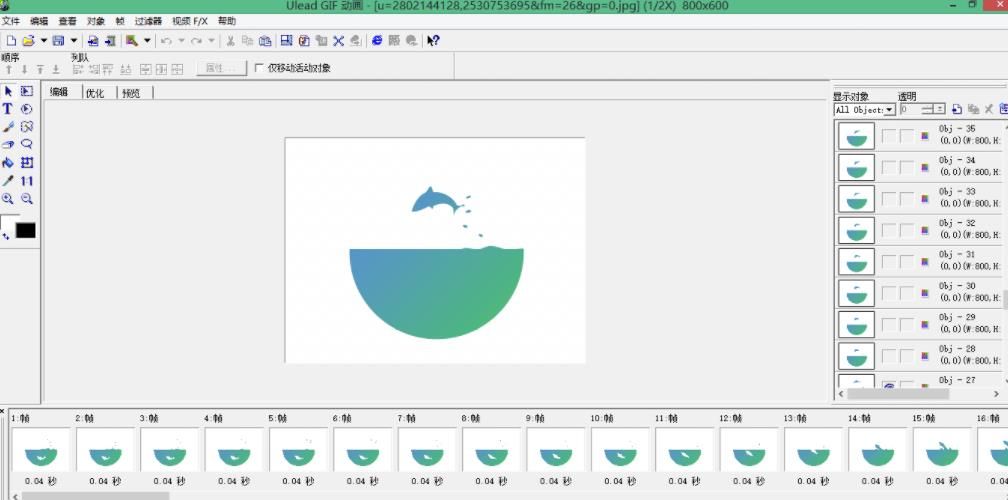Select the Text tool

(x=8, y=109)
